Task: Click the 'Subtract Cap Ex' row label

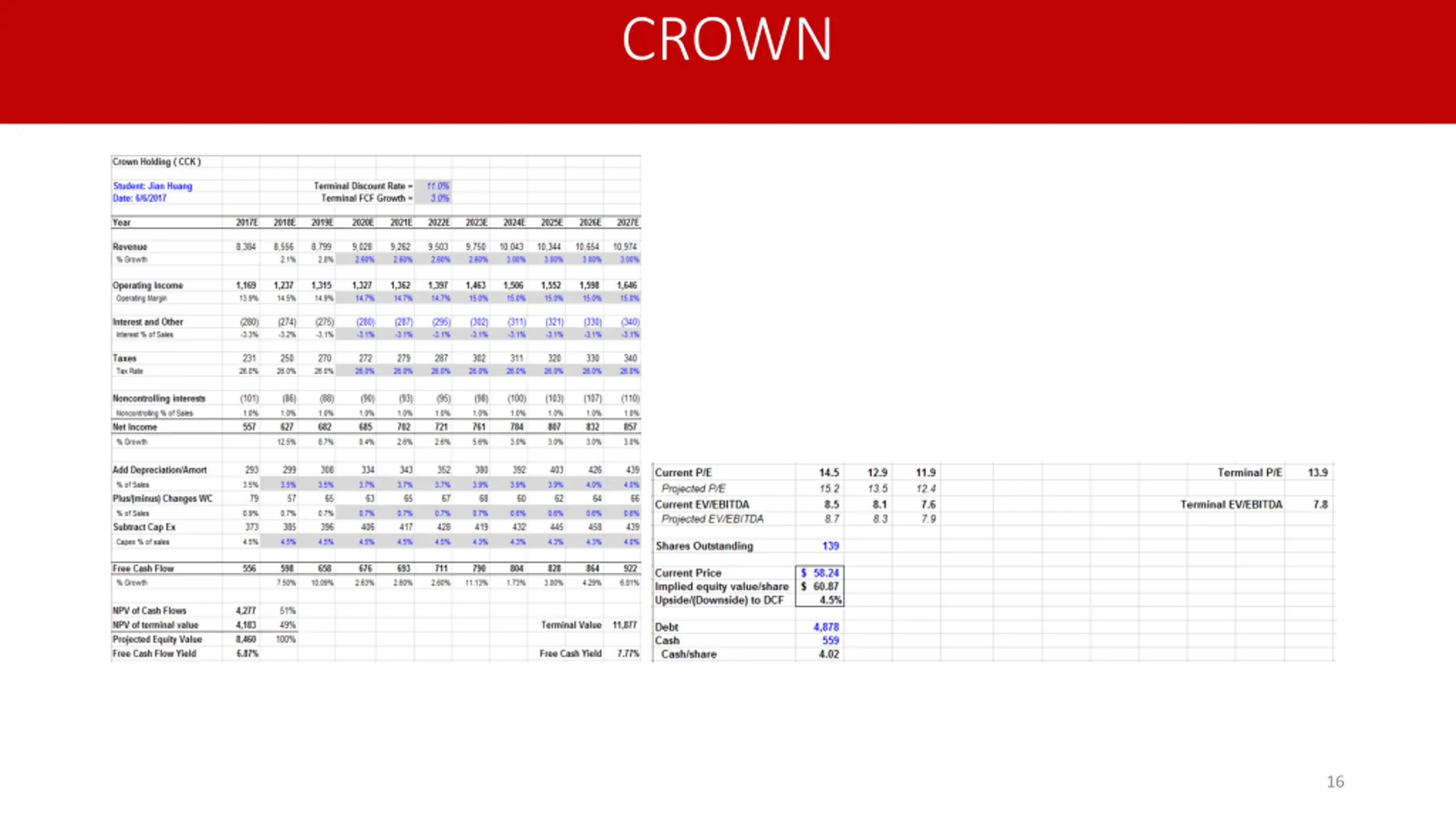Action: [x=144, y=527]
